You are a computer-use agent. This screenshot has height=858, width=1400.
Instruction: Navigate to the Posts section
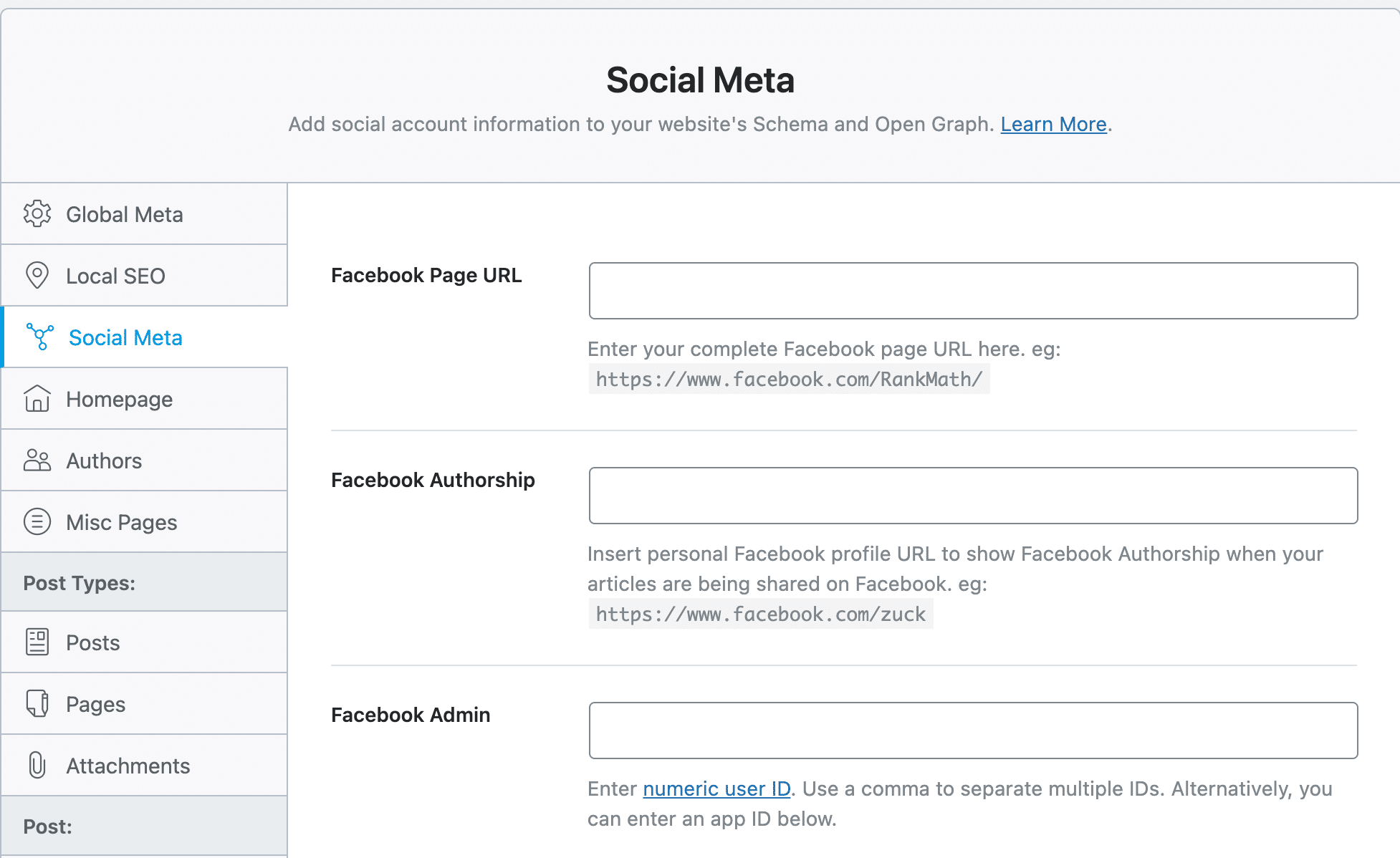pos(93,642)
